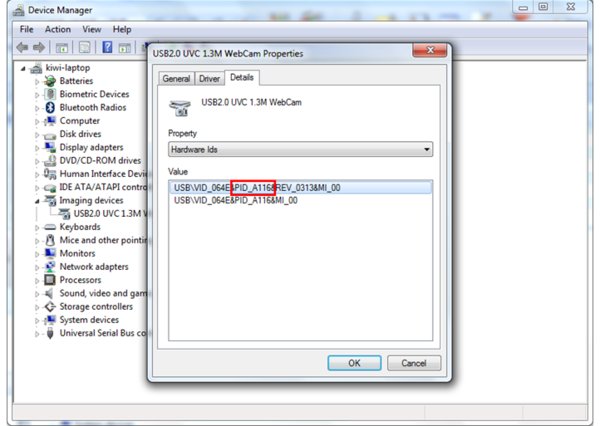Select the USB2.0 UVC WebCam tree icon

(64, 213)
